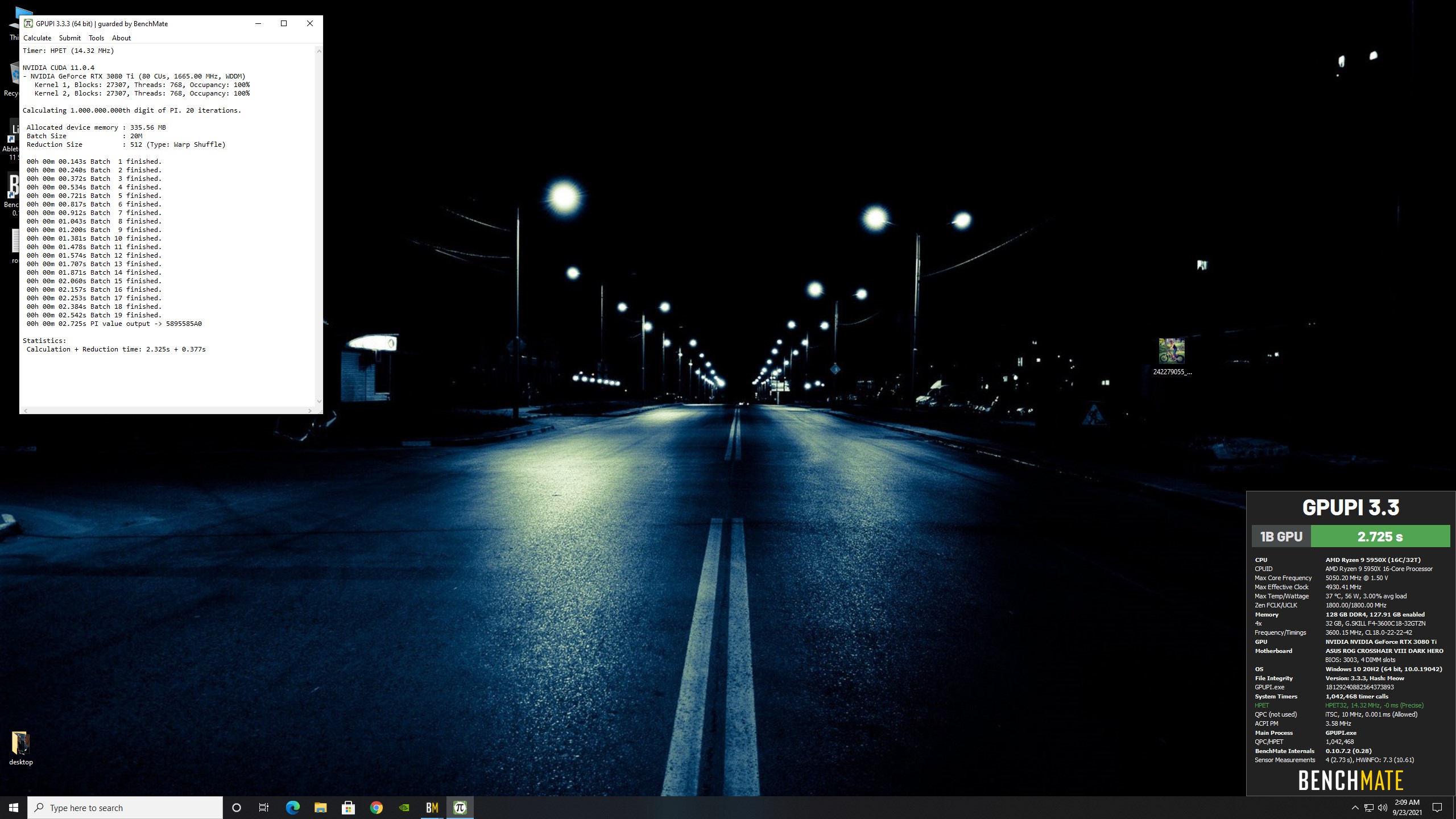Click the horizontal scrollbar left arrow in GPUPI
This screenshot has height=819, width=1456.
(26, 410)
